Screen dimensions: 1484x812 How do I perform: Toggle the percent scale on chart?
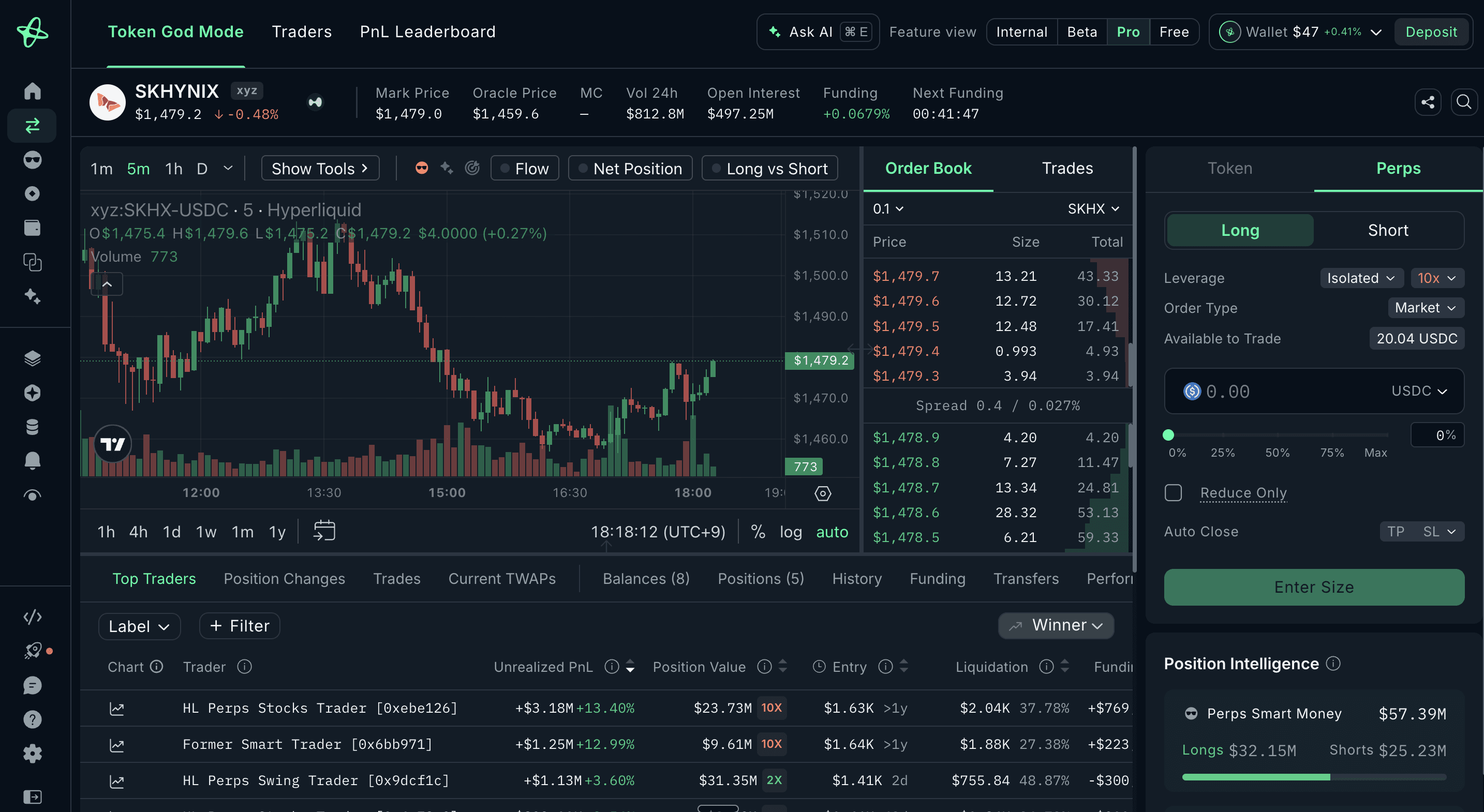point(758,532)
